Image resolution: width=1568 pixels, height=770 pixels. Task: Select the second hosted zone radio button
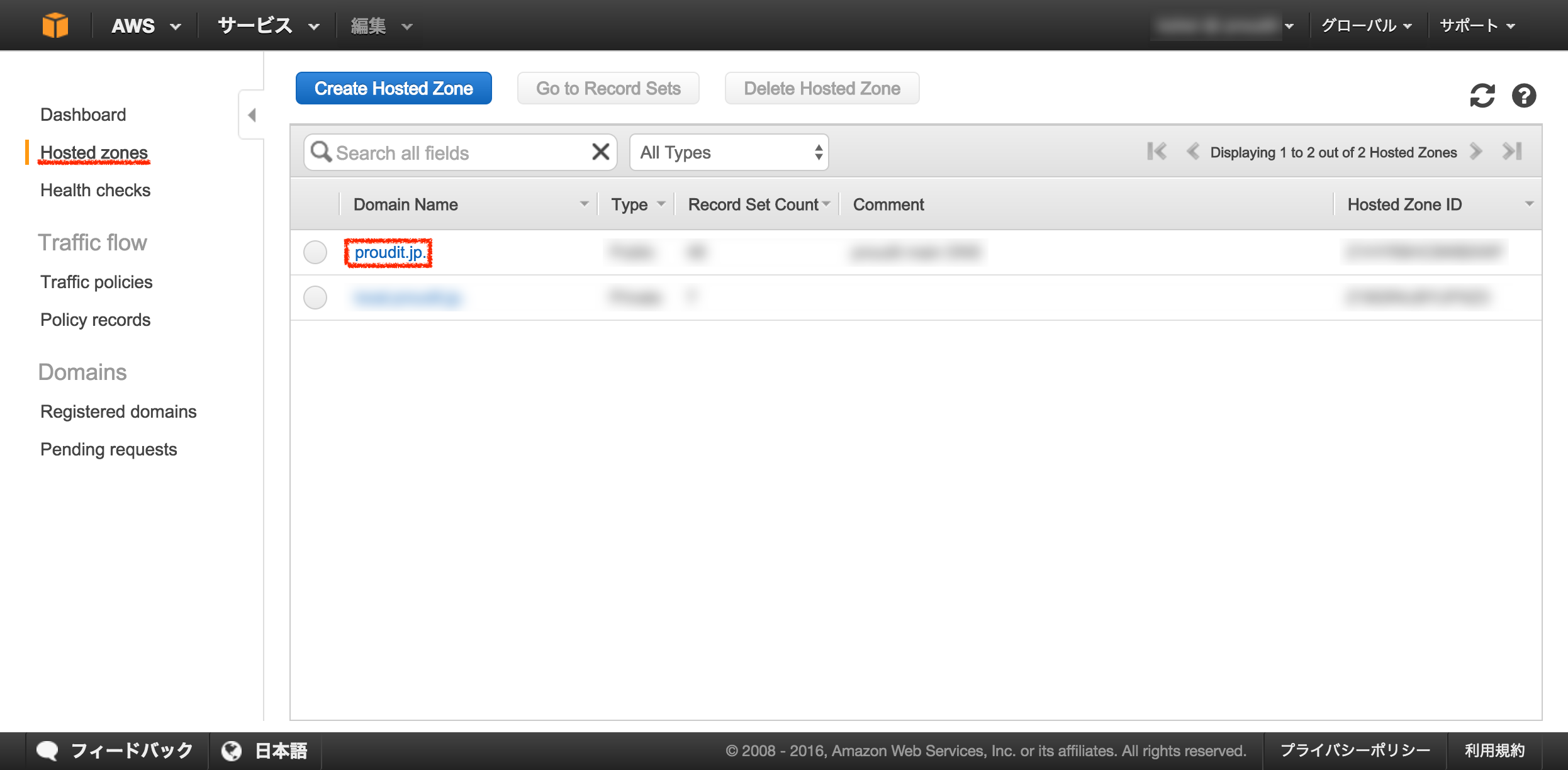click(x=315, y=298)
